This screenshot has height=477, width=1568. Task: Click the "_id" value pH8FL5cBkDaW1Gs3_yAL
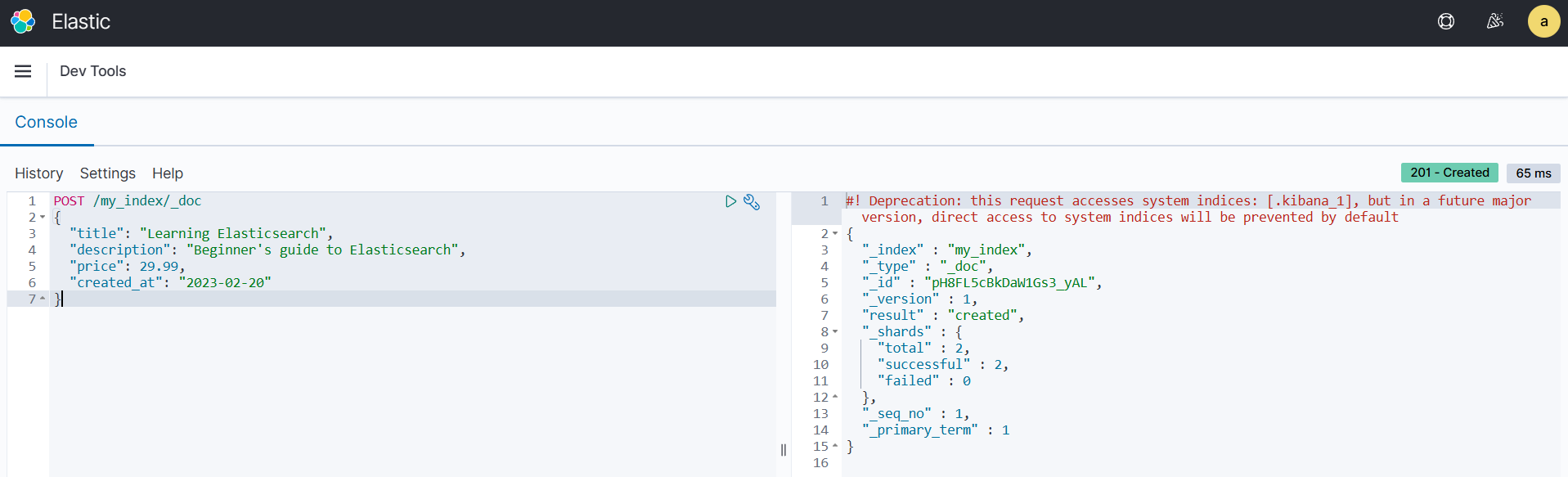(x=1009, y=283)
